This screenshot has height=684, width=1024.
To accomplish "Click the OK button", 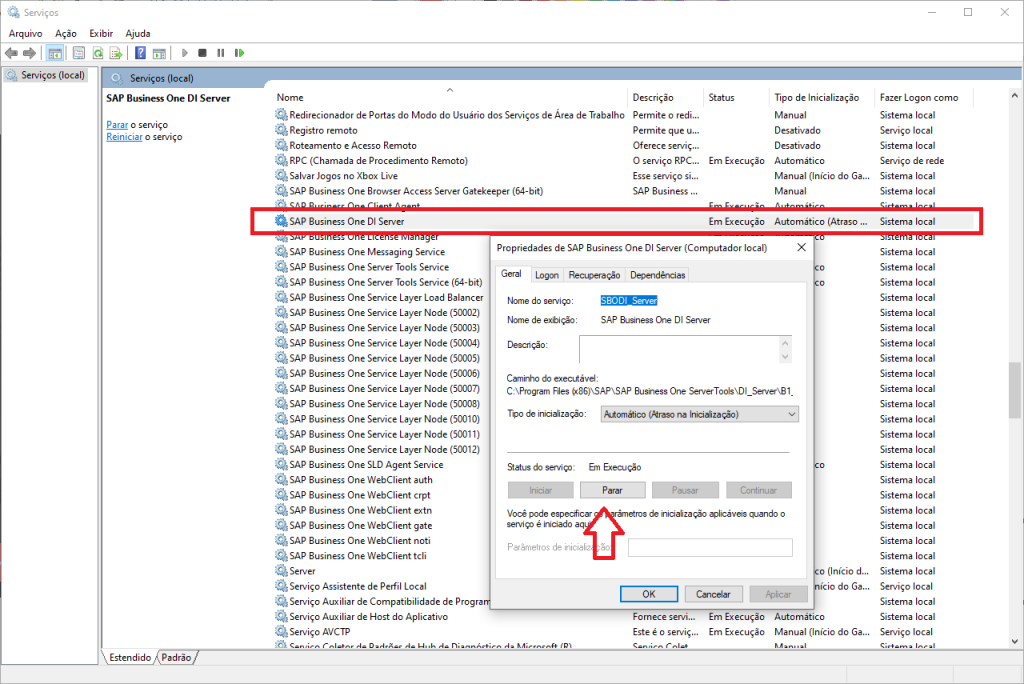I will pos(648,594).
